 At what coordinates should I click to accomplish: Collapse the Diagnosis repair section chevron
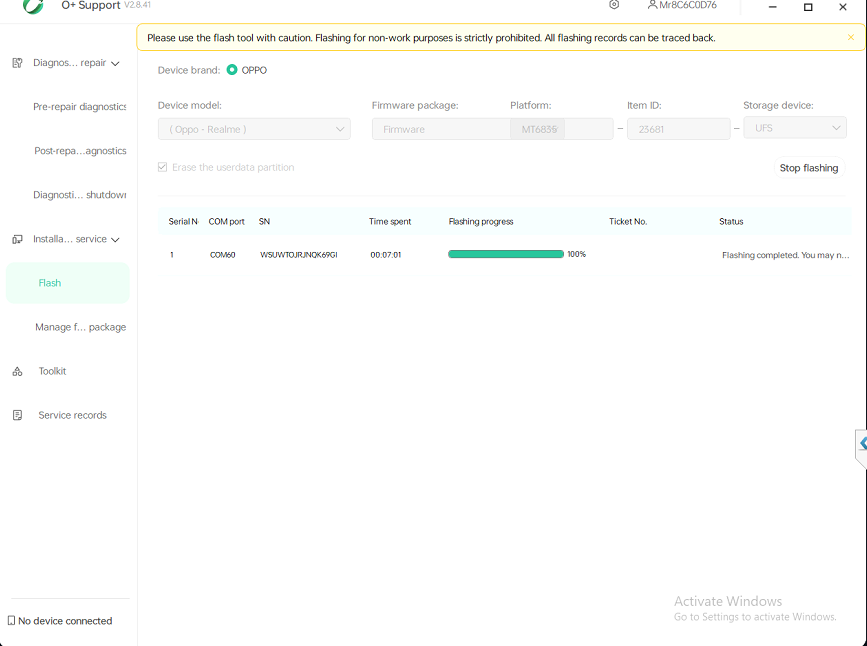(x=115, y=64)
